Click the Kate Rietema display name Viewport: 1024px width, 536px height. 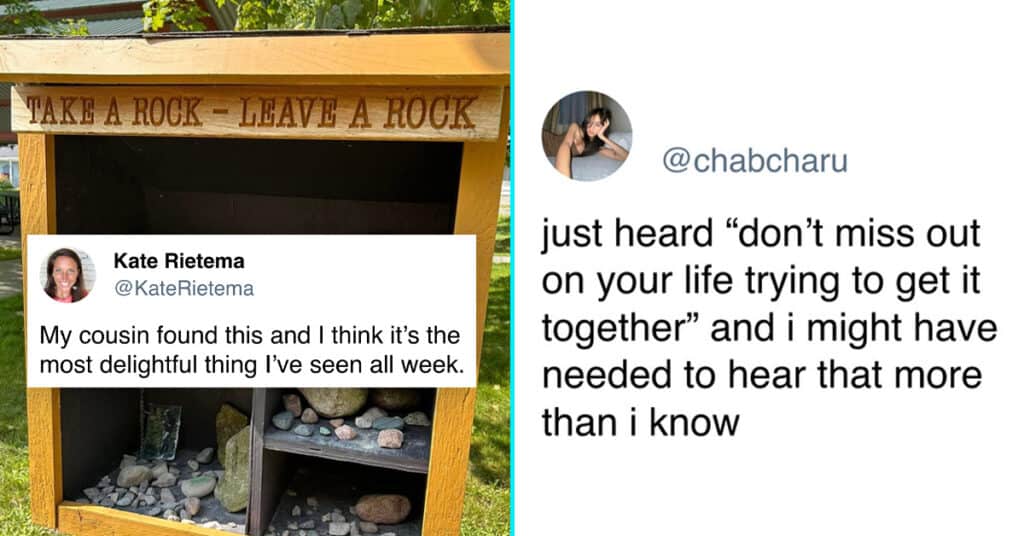(179, 261)
